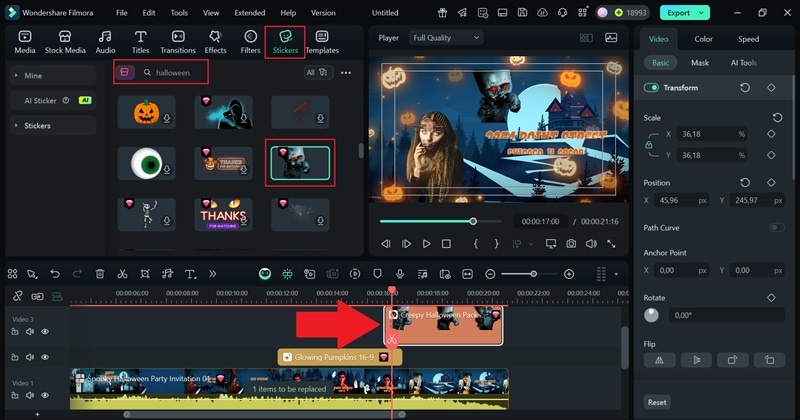Click the Rotate dial knob

click(x=651, y=315)
